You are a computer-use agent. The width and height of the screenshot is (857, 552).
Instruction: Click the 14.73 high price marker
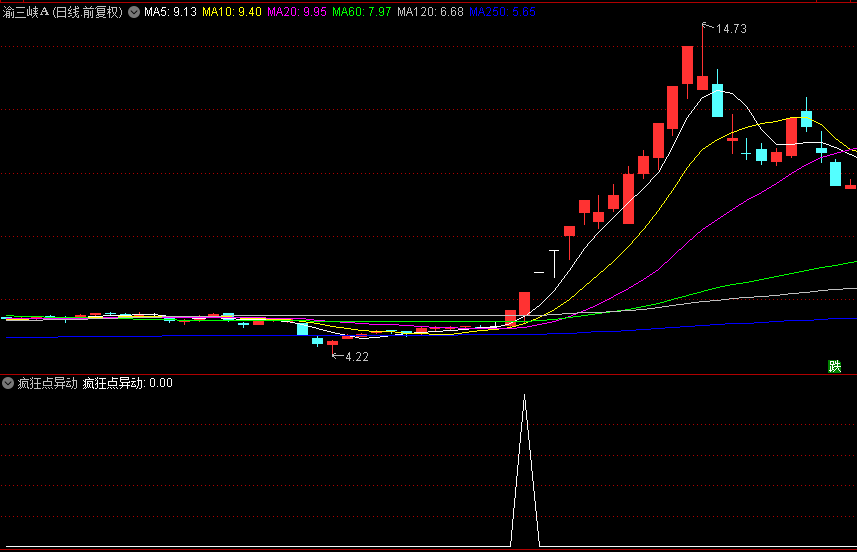(730, 29)
